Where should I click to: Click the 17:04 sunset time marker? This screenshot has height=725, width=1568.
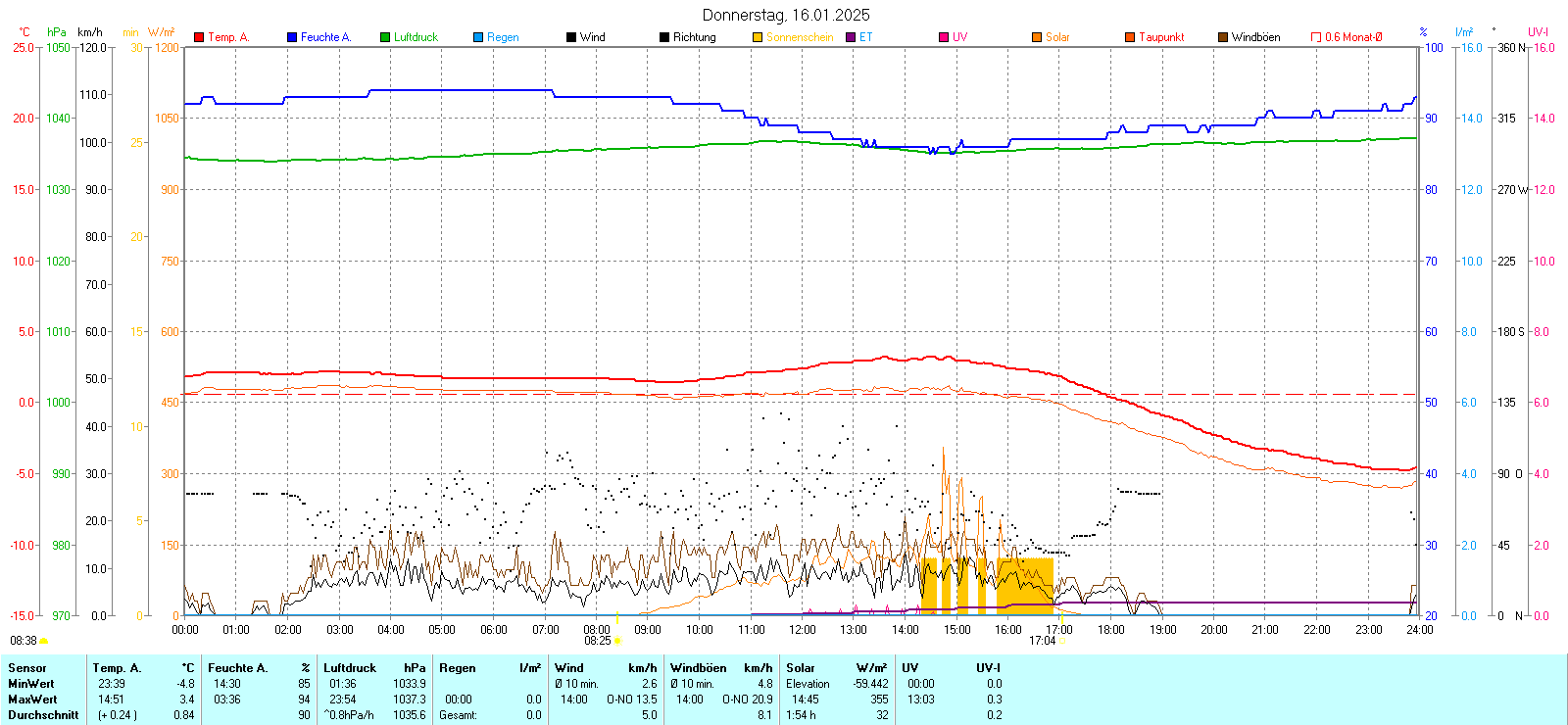click(x=1042, y=641)
